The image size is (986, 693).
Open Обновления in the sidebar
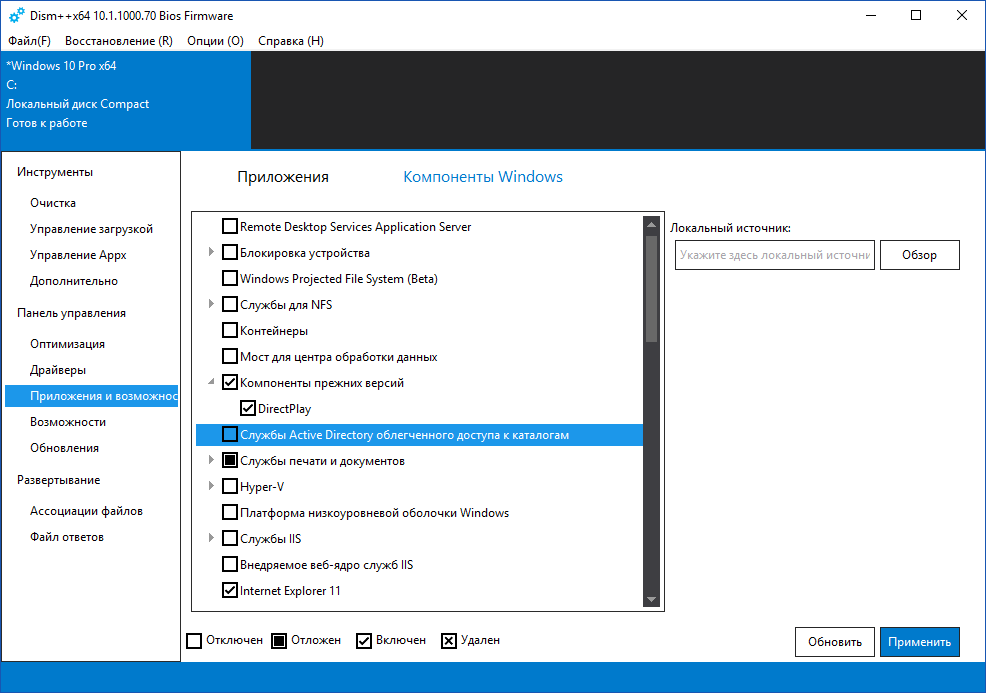pyautogui.click(x=64, y=448)
